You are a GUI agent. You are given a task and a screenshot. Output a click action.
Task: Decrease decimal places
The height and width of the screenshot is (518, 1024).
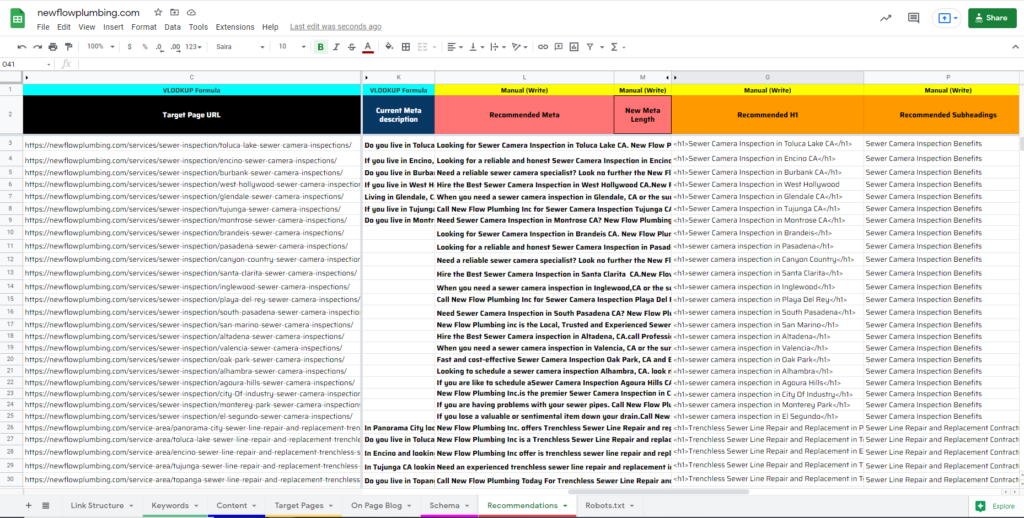pyautogui.click(x=160, y=47)
